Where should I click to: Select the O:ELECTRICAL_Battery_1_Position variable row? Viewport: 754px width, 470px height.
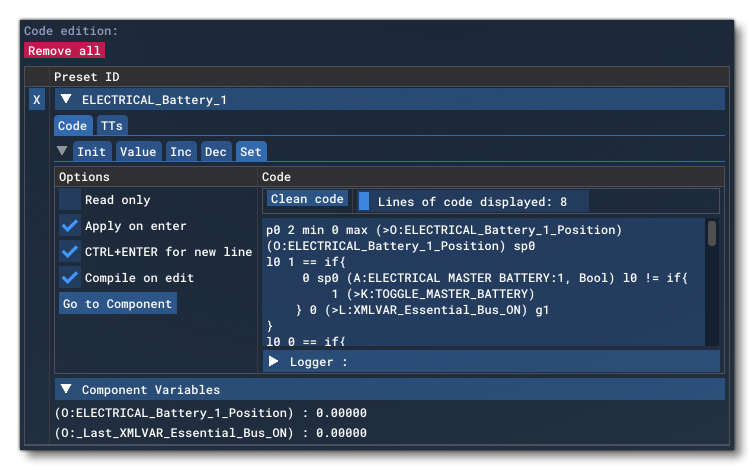[x=211, y=413]
